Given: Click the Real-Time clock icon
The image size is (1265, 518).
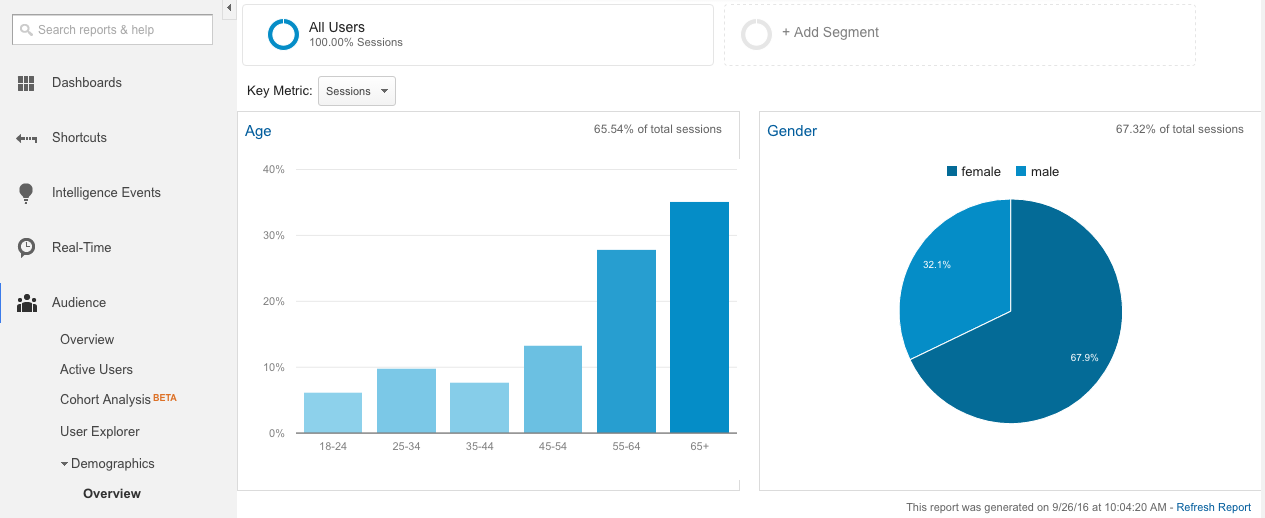Looking at the screenshot, I should pos(27,248).
